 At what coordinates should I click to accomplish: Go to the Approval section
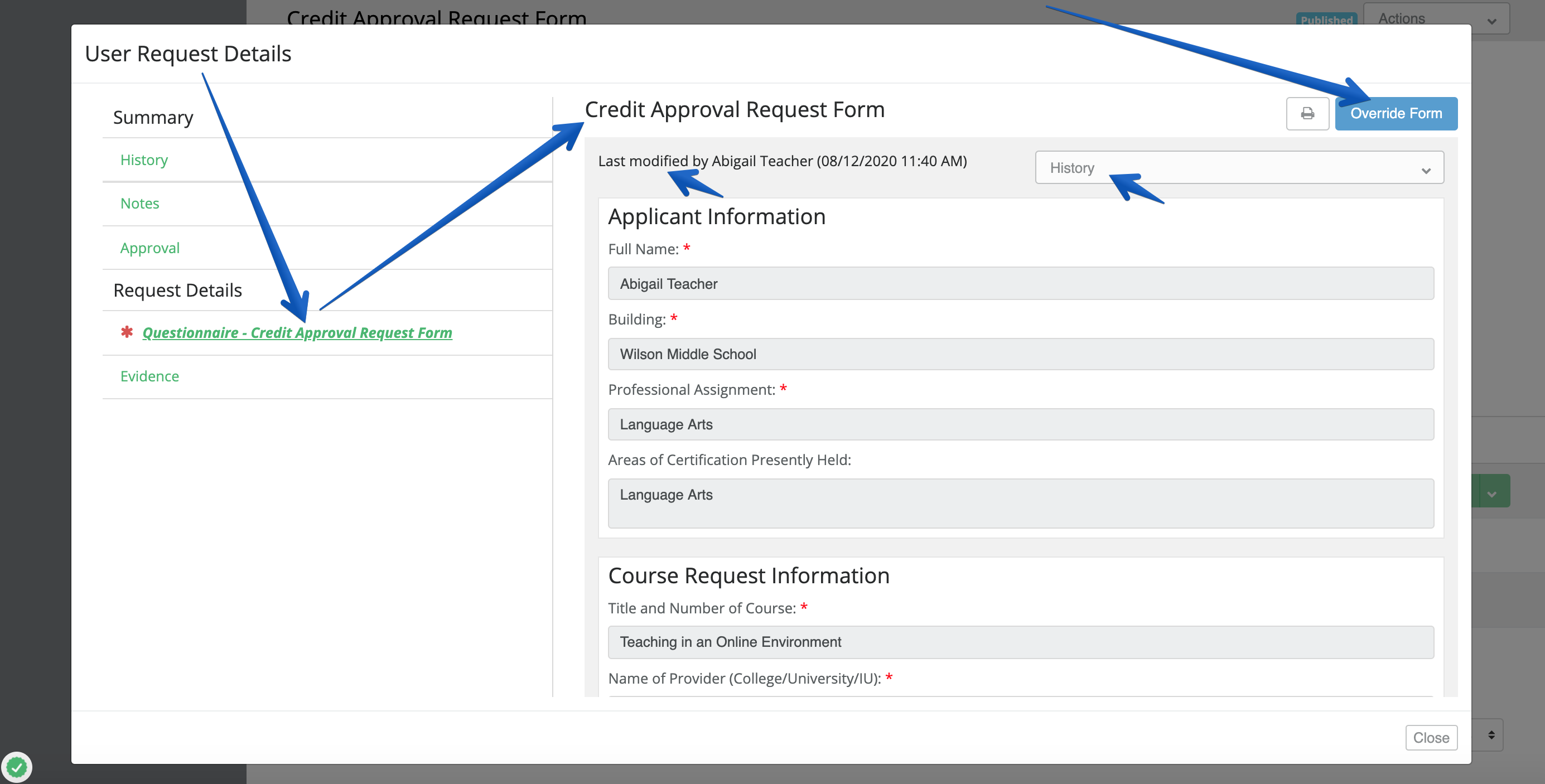click(x=150, y=248)
